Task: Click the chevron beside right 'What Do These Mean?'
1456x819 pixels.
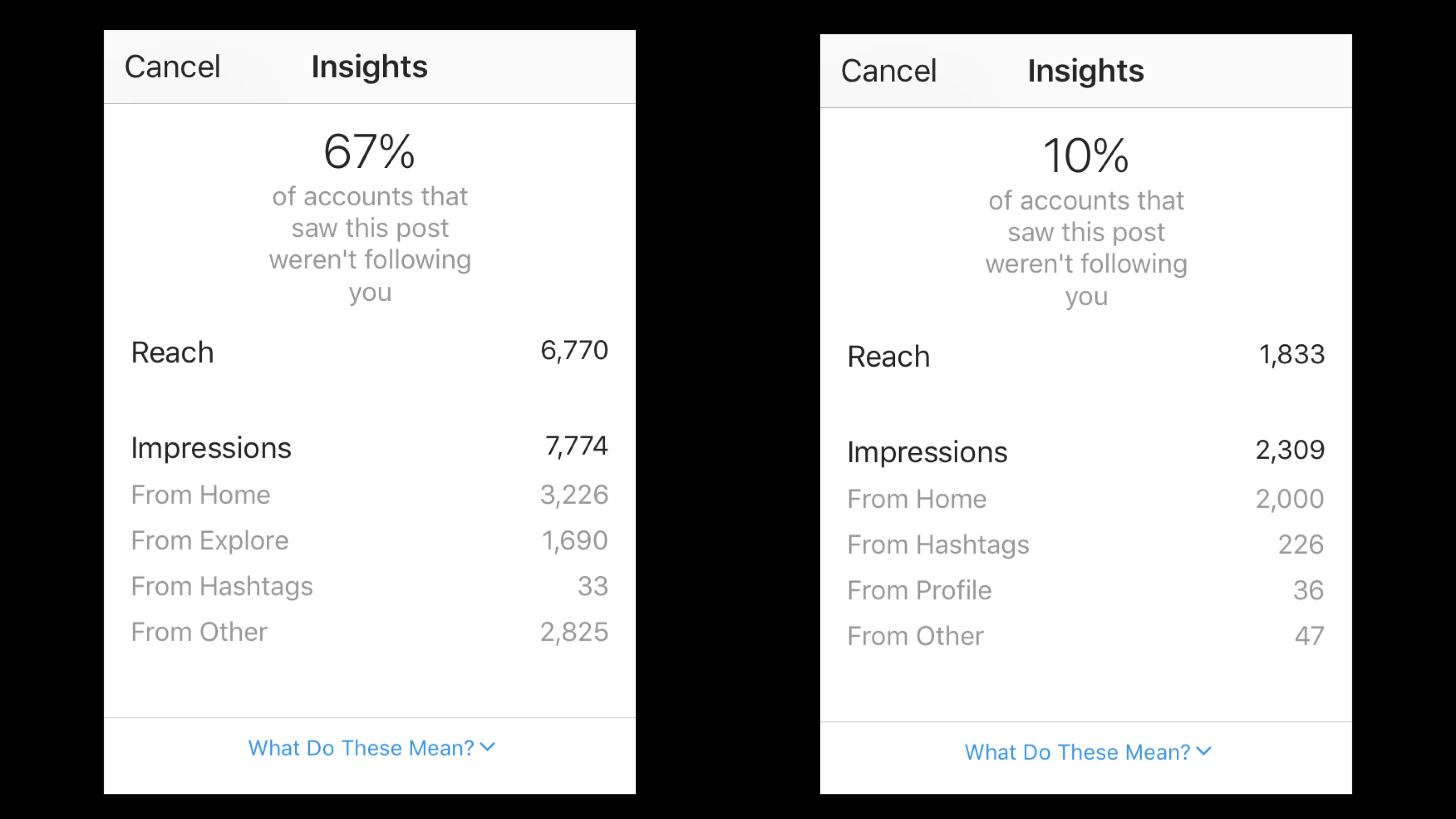Action: 1204,751
